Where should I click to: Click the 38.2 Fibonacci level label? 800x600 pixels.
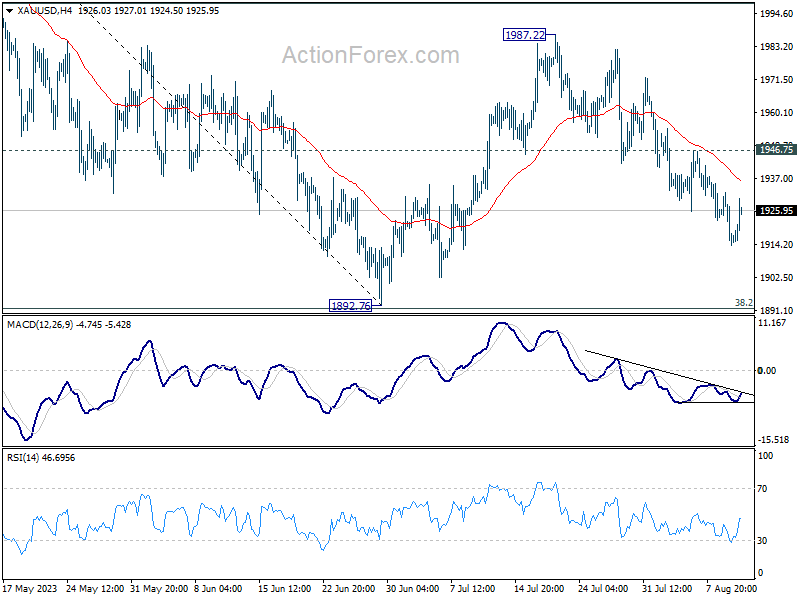(743, 303)
